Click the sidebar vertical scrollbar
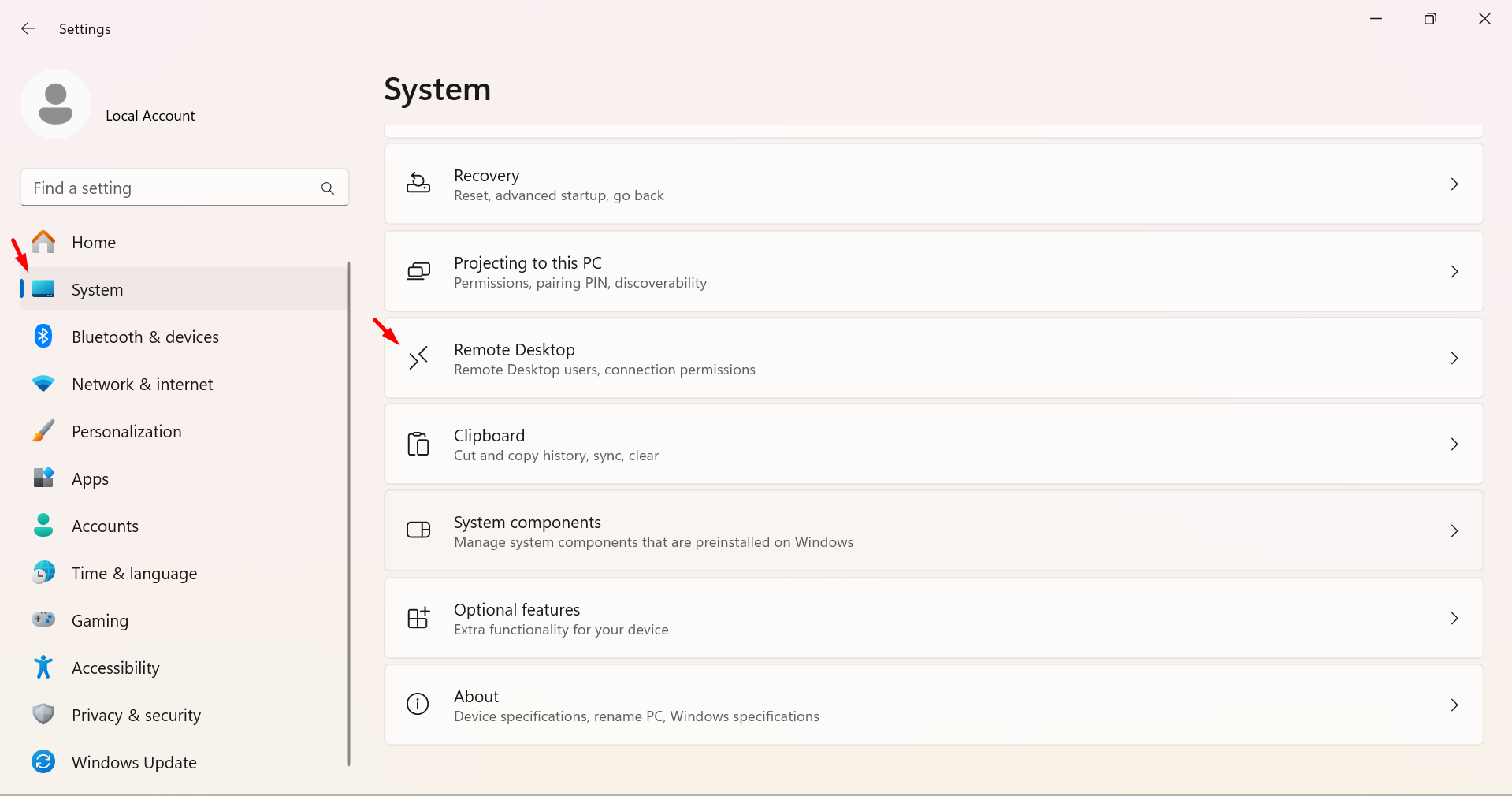1512x796 pixels. (x=348, y=512)
